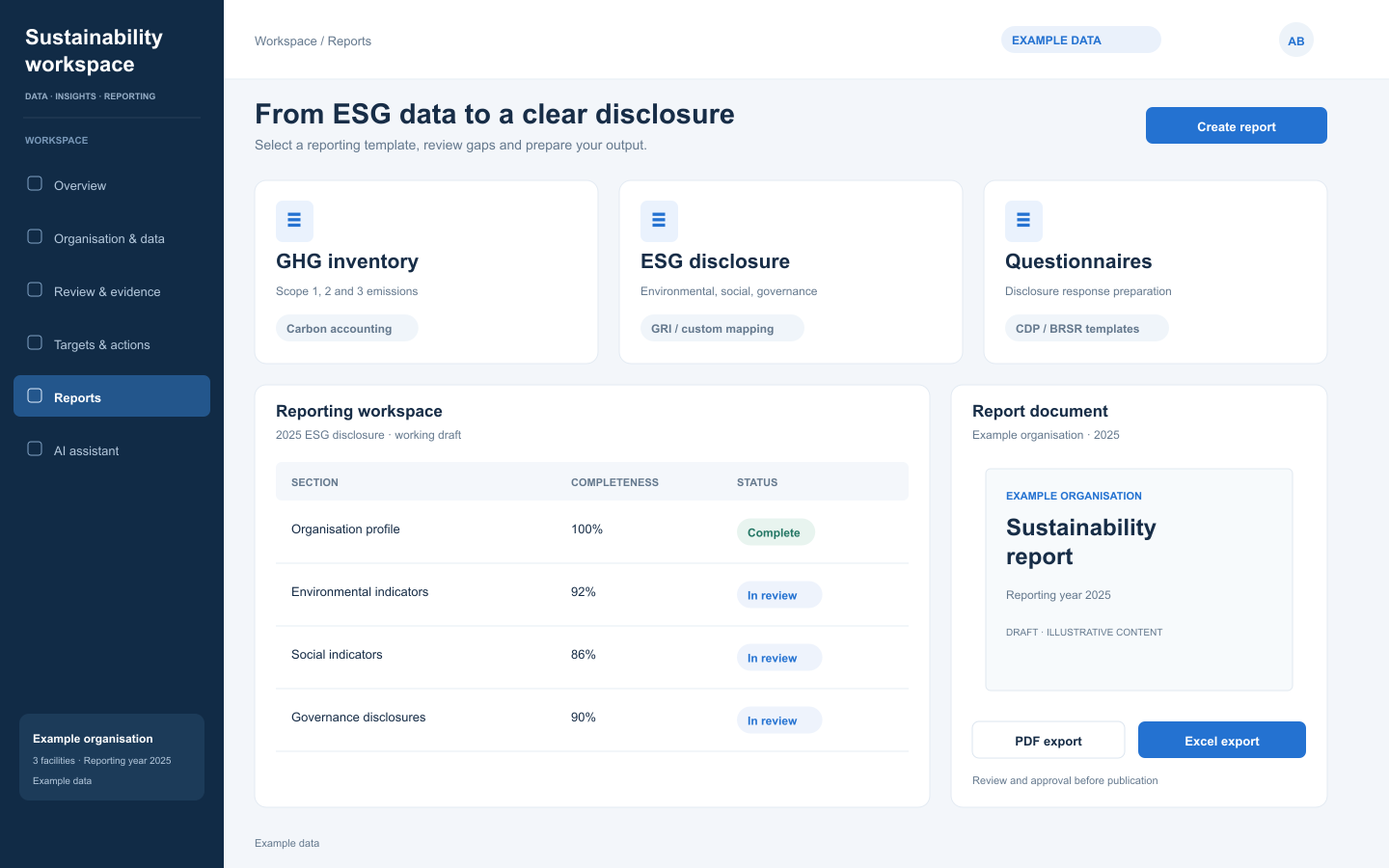Open the AI assistant page
1389x868 pixels.
[x=112, y=449]
